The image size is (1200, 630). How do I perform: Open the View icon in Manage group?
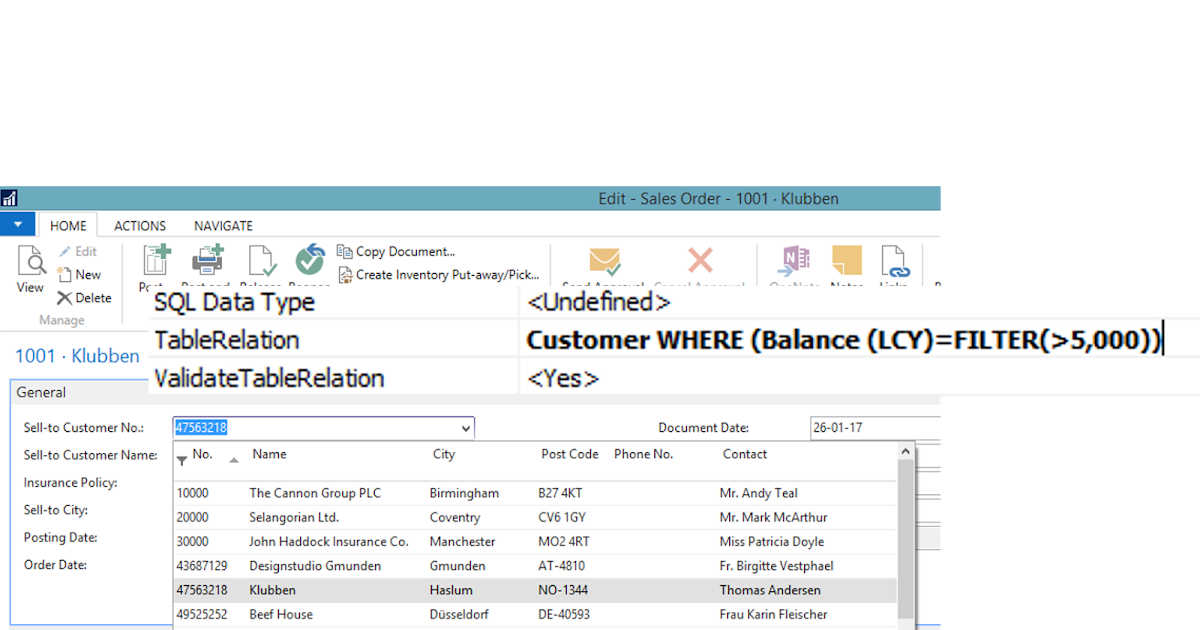[29, 268]
